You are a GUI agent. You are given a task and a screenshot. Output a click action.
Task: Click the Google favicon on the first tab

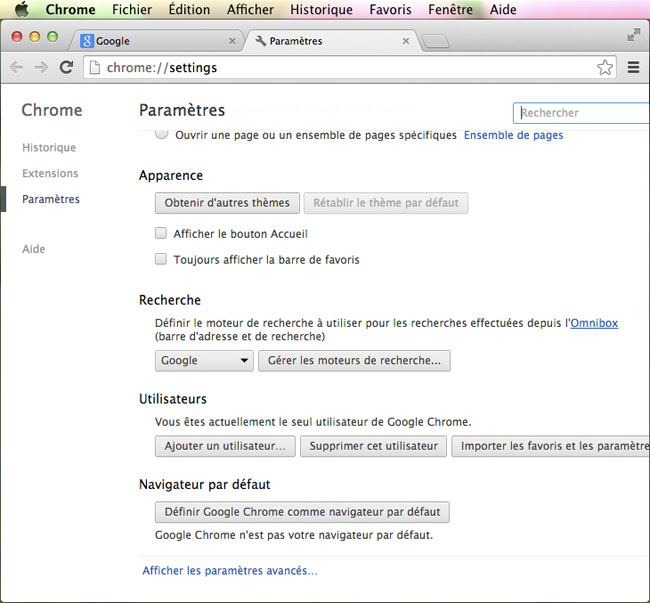87,41
